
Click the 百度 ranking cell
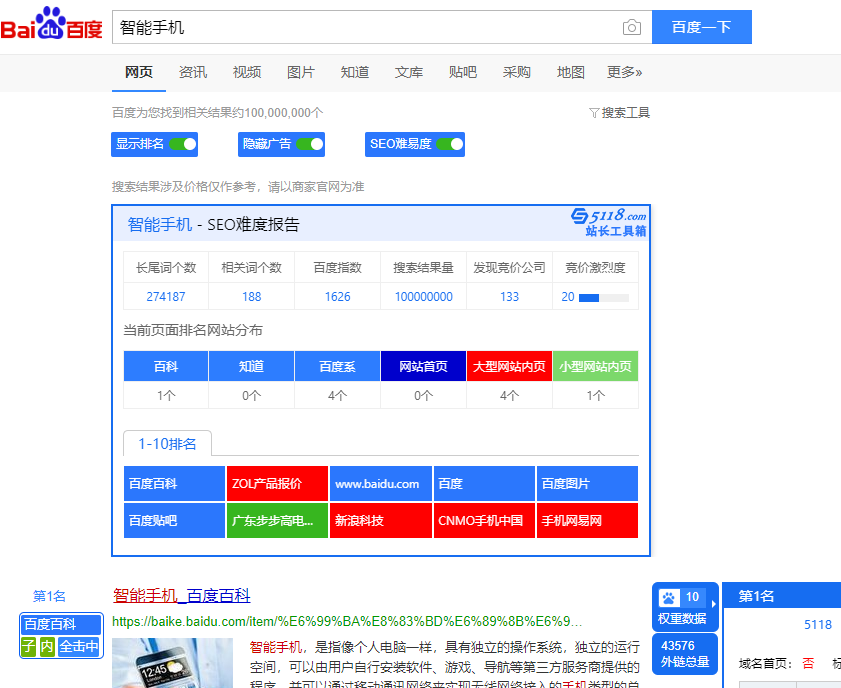click(x=484, y=484)
